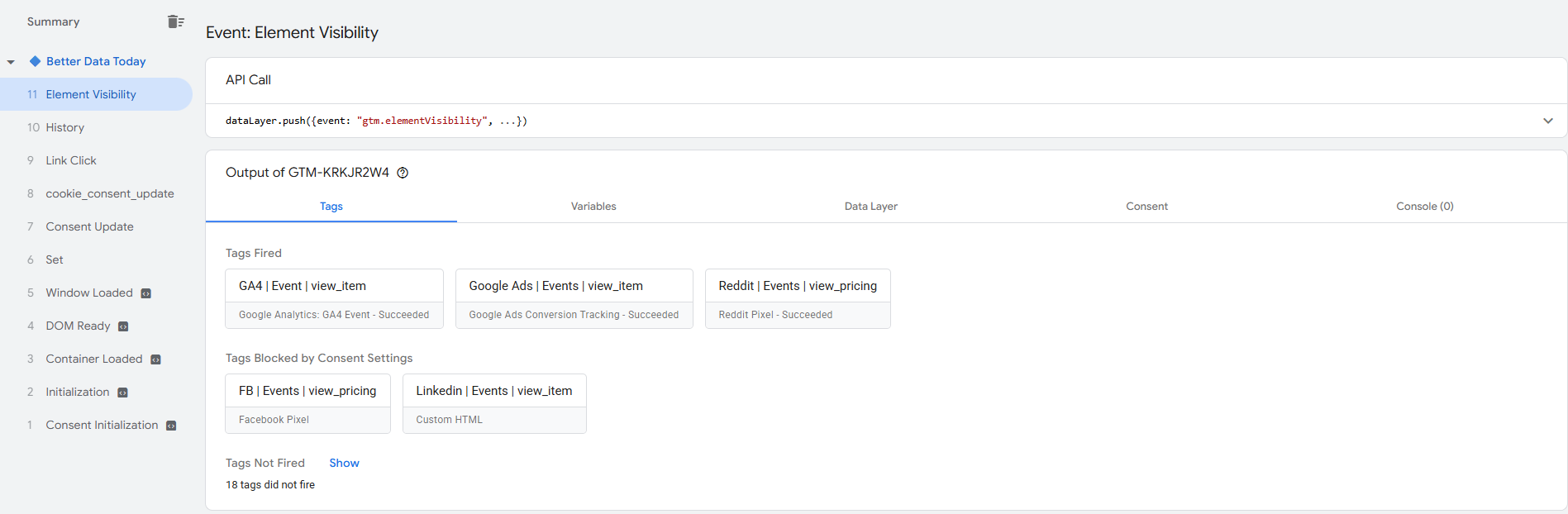1568x514 pixels.
Task: Select event 1 Consent Initialization
Action: tap(96, 425)
